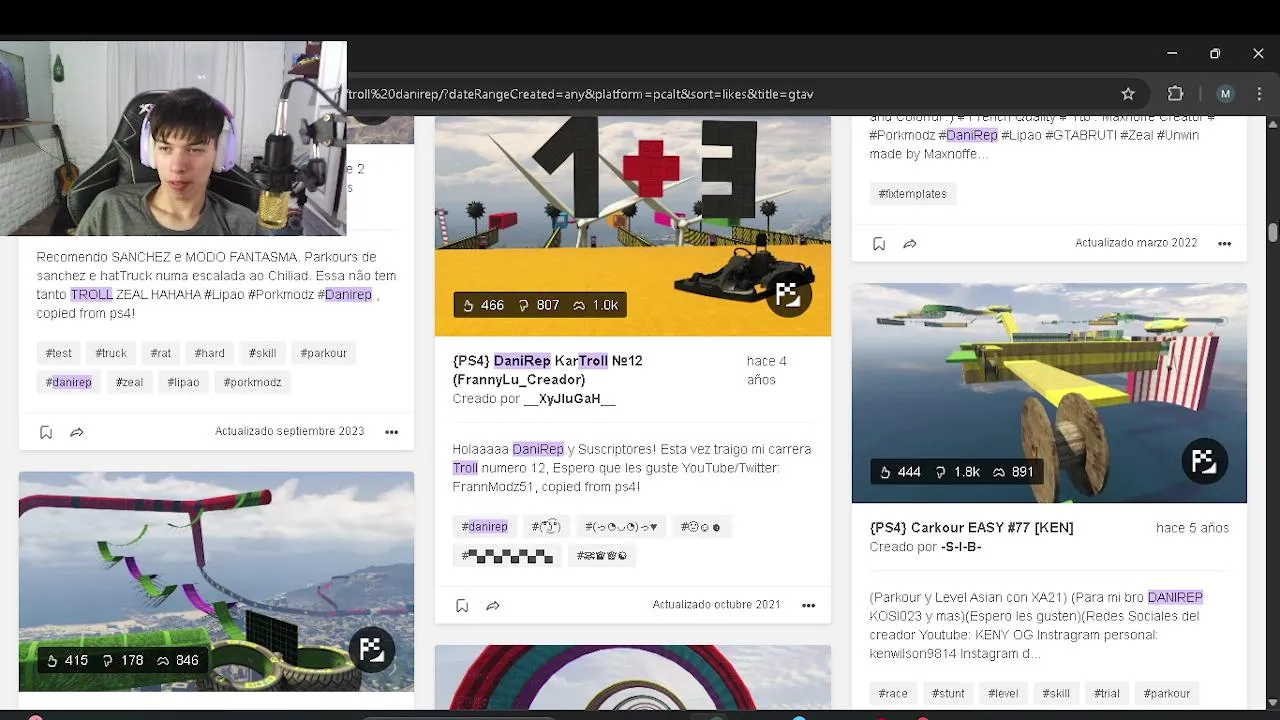This screenshot has height=720, width=1280.
Task: Select the #level tag
Action: pos(1003,693)
